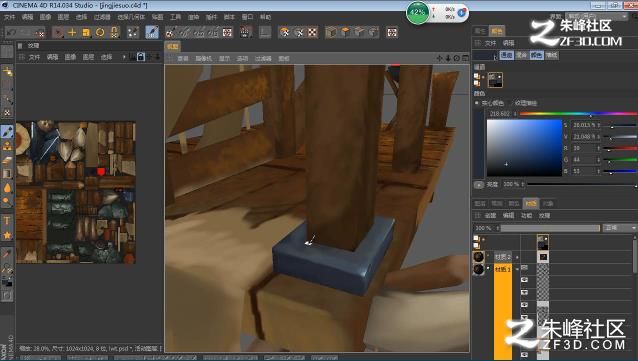Toggle the paint-enable mark beside 材质.1 sphere
Screen dimensions: 638x361
488,268
